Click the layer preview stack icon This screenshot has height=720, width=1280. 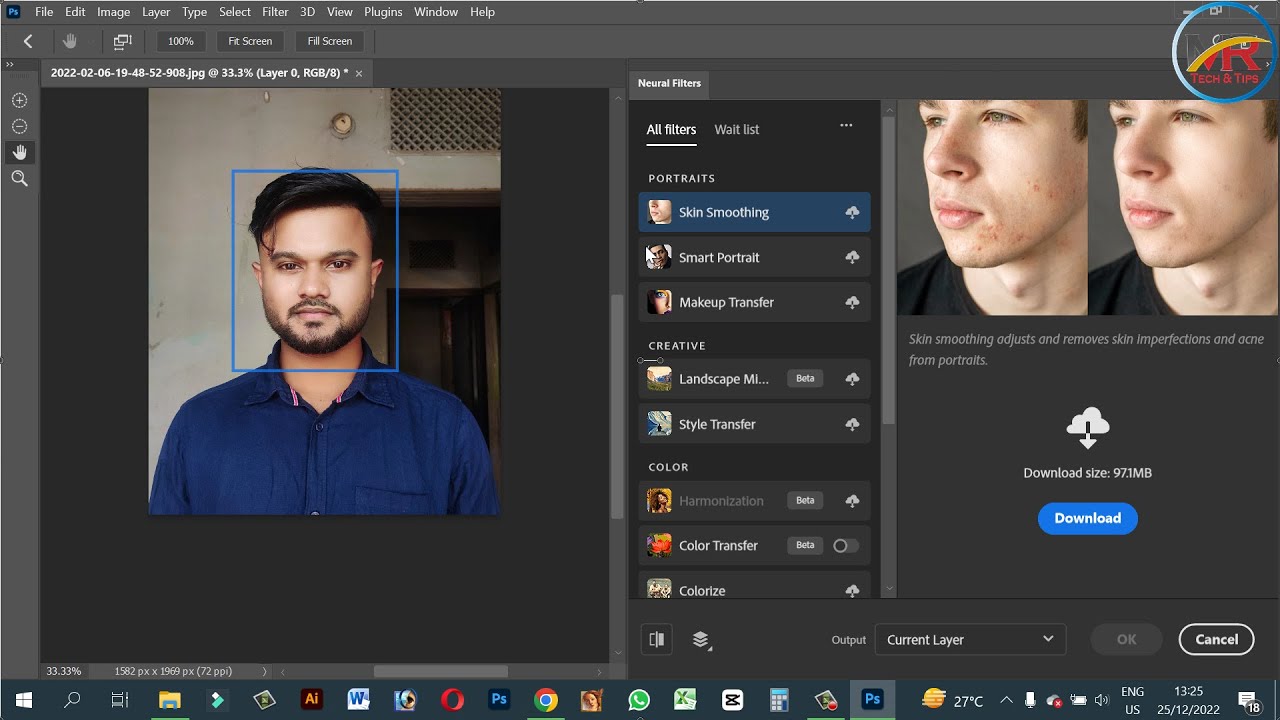[701, 639]
